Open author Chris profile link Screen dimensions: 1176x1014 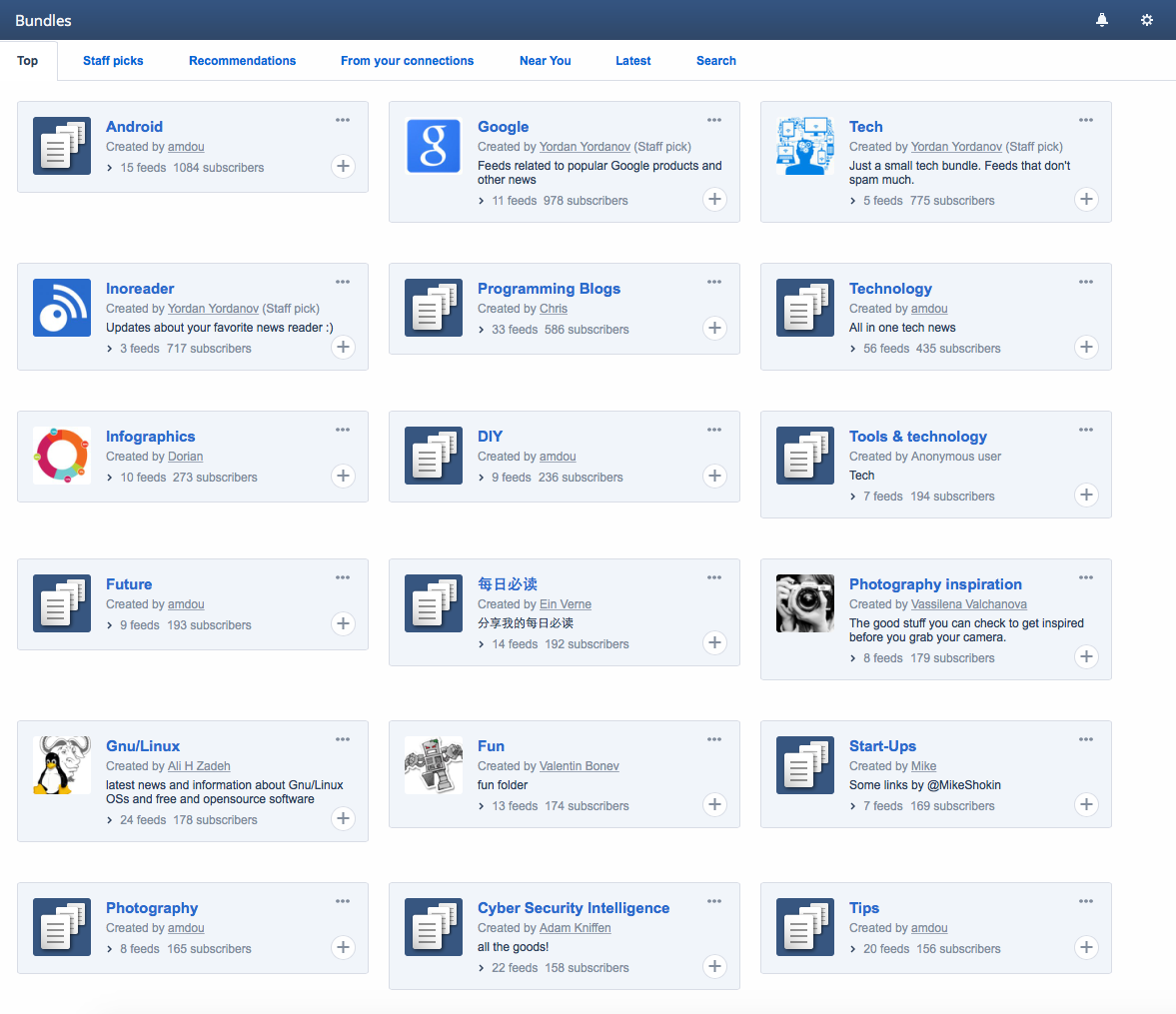tap(554, 309)
